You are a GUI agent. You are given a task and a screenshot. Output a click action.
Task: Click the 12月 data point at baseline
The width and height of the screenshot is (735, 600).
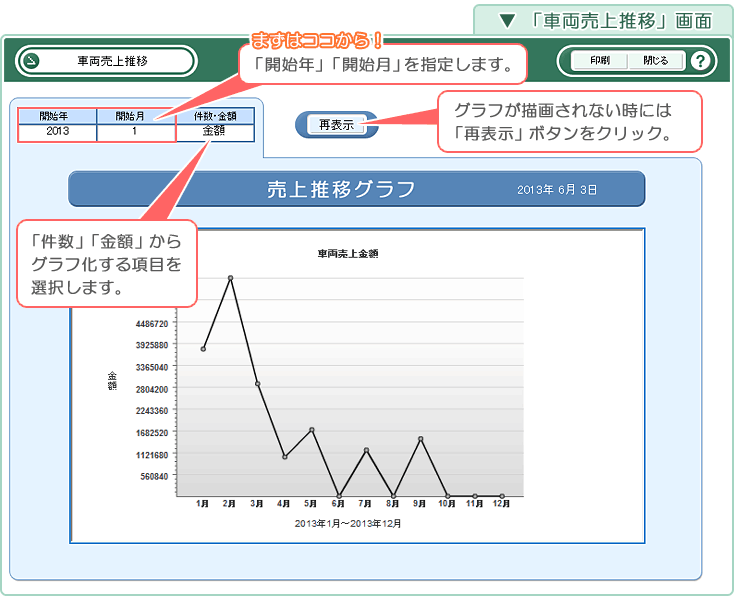[502, 496]
